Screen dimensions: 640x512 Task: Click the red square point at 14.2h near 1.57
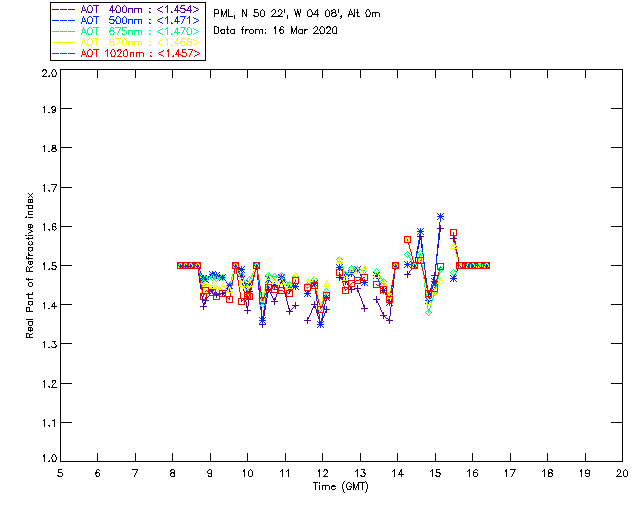click(x=407, y=240)
